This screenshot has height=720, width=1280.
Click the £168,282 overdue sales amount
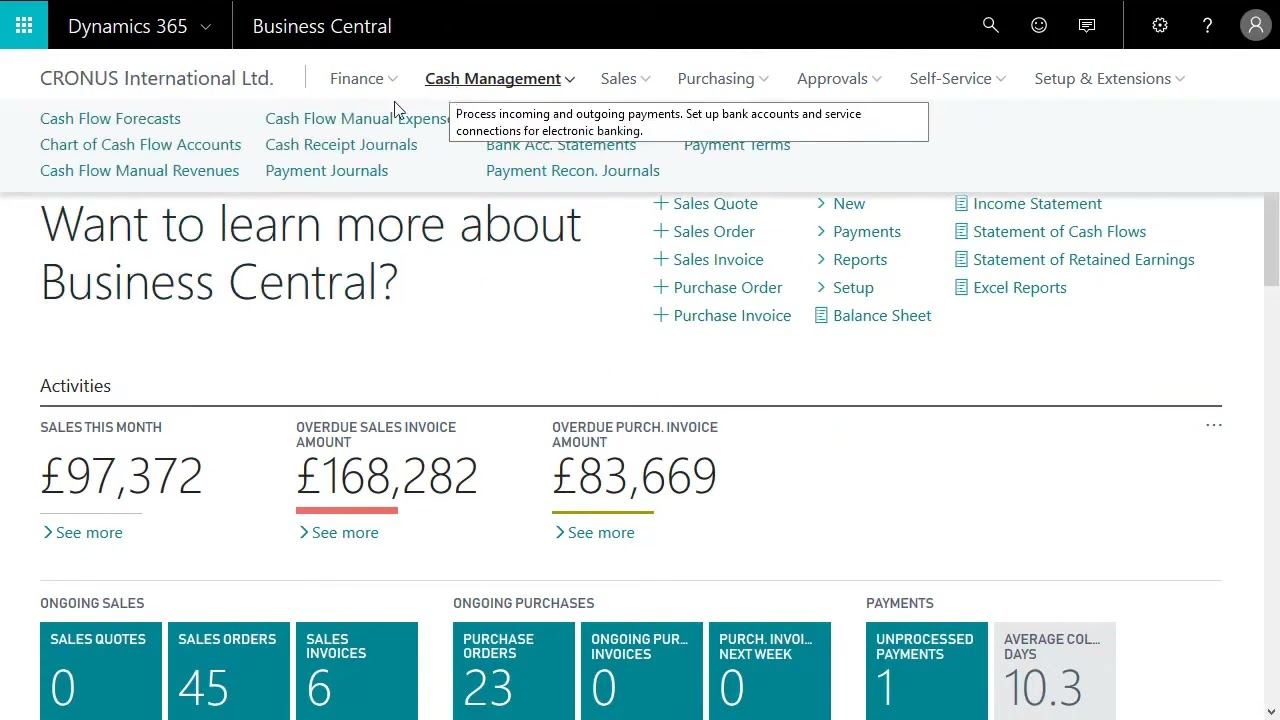tap(387, 476)
